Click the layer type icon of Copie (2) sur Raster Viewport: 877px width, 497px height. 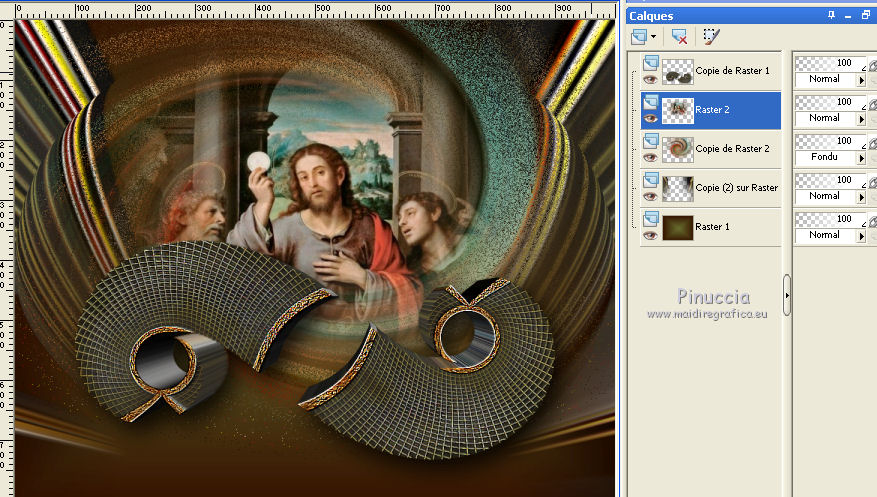pyautogui.click(x=650, y=180)
